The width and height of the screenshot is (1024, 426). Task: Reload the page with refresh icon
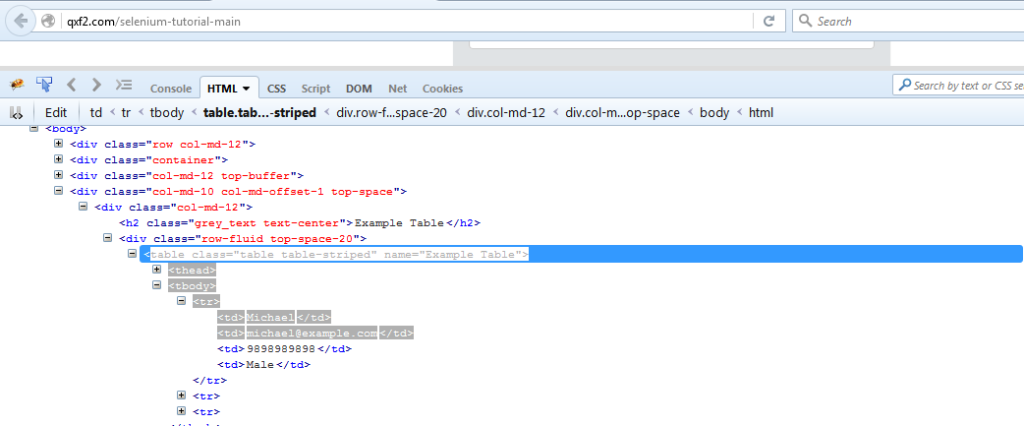point(769,21)
